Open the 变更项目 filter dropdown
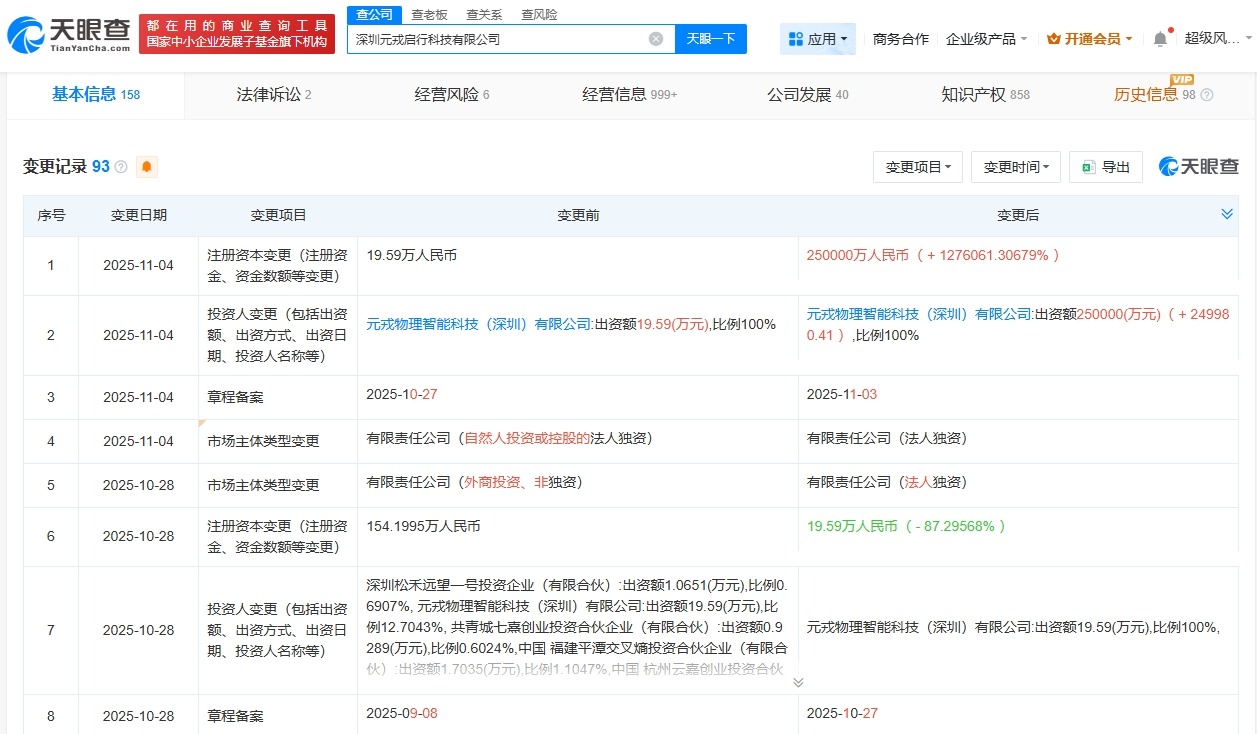The image size is (1257, 734). 918,167
